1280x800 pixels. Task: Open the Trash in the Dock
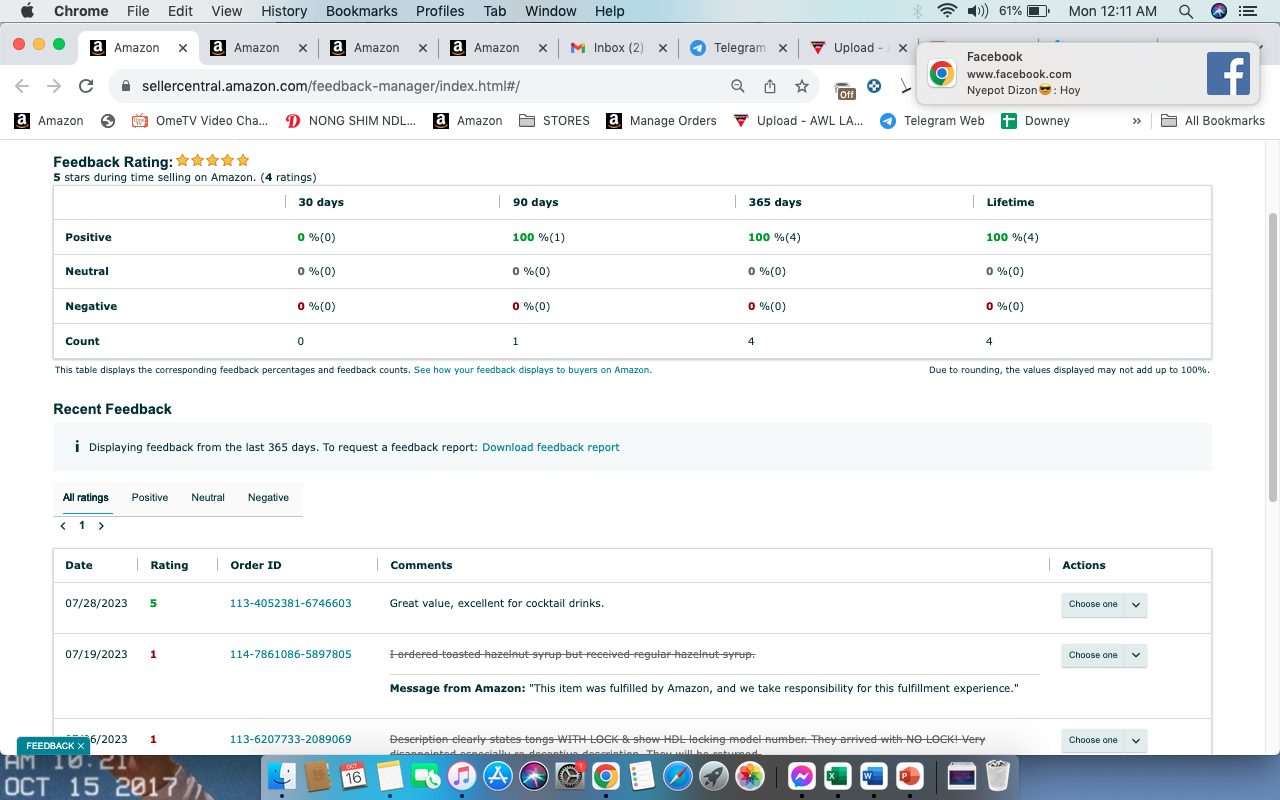point(997,776)
